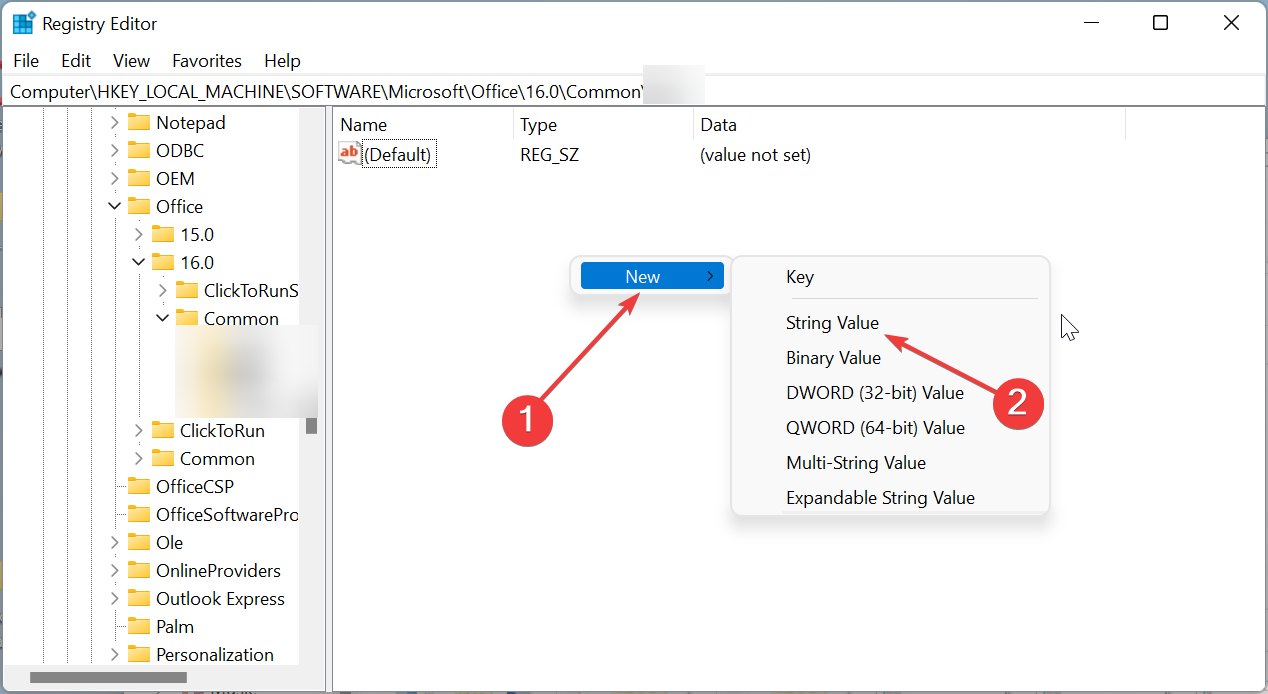Select the Personalization key label
1268x694 pixels.
click(x=215, y=654)
